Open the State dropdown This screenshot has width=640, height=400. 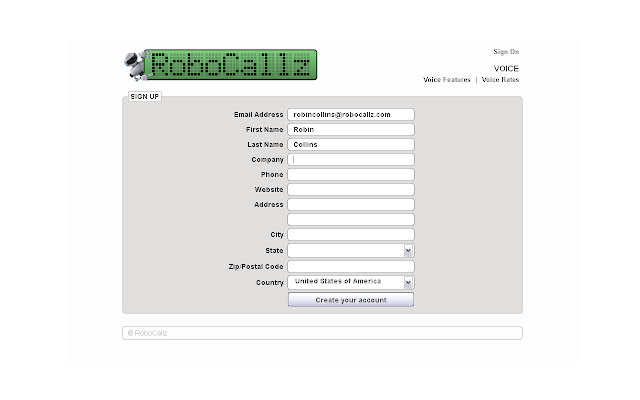tap(351, 251)
